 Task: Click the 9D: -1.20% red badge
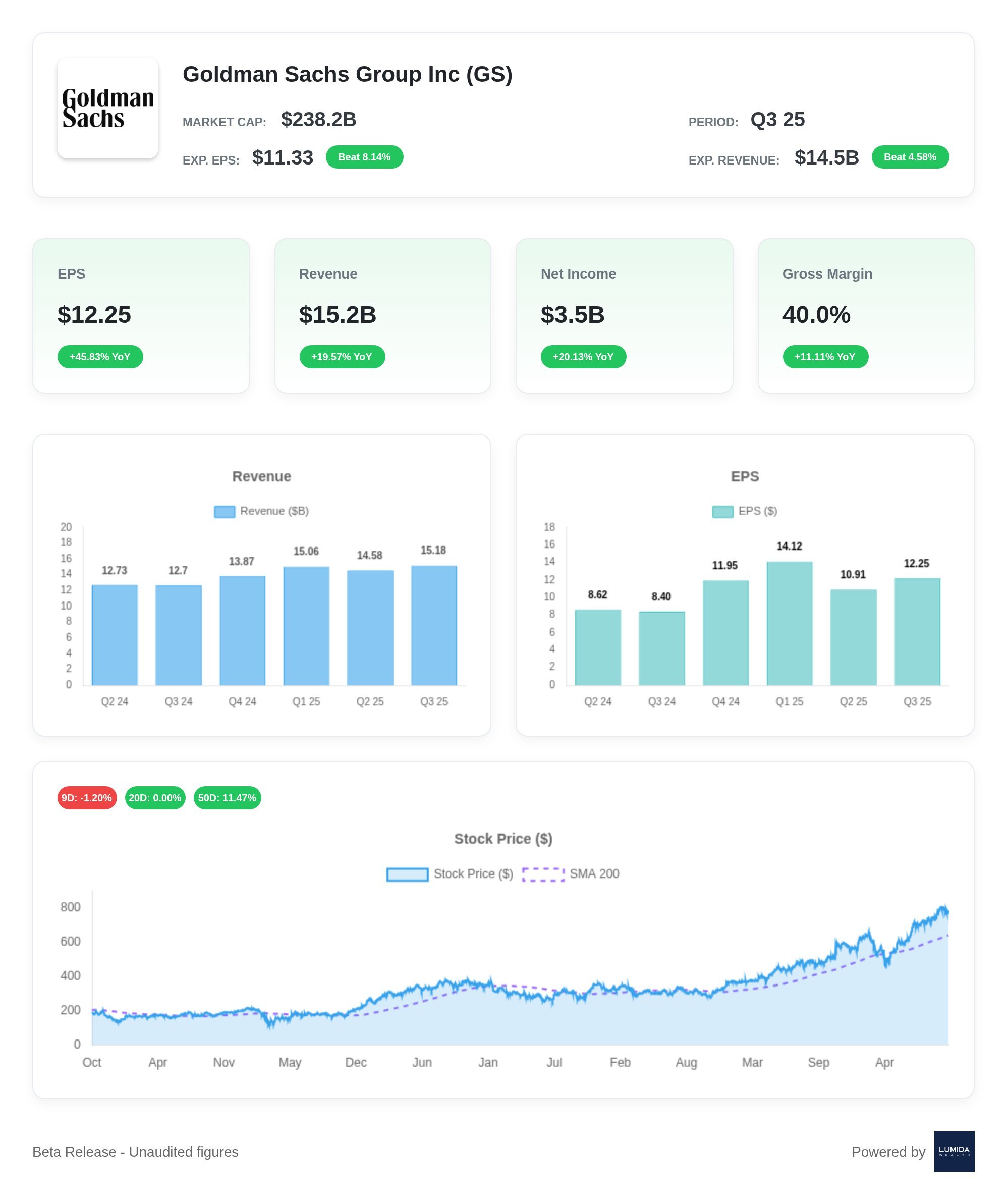[x=87, y=798]
